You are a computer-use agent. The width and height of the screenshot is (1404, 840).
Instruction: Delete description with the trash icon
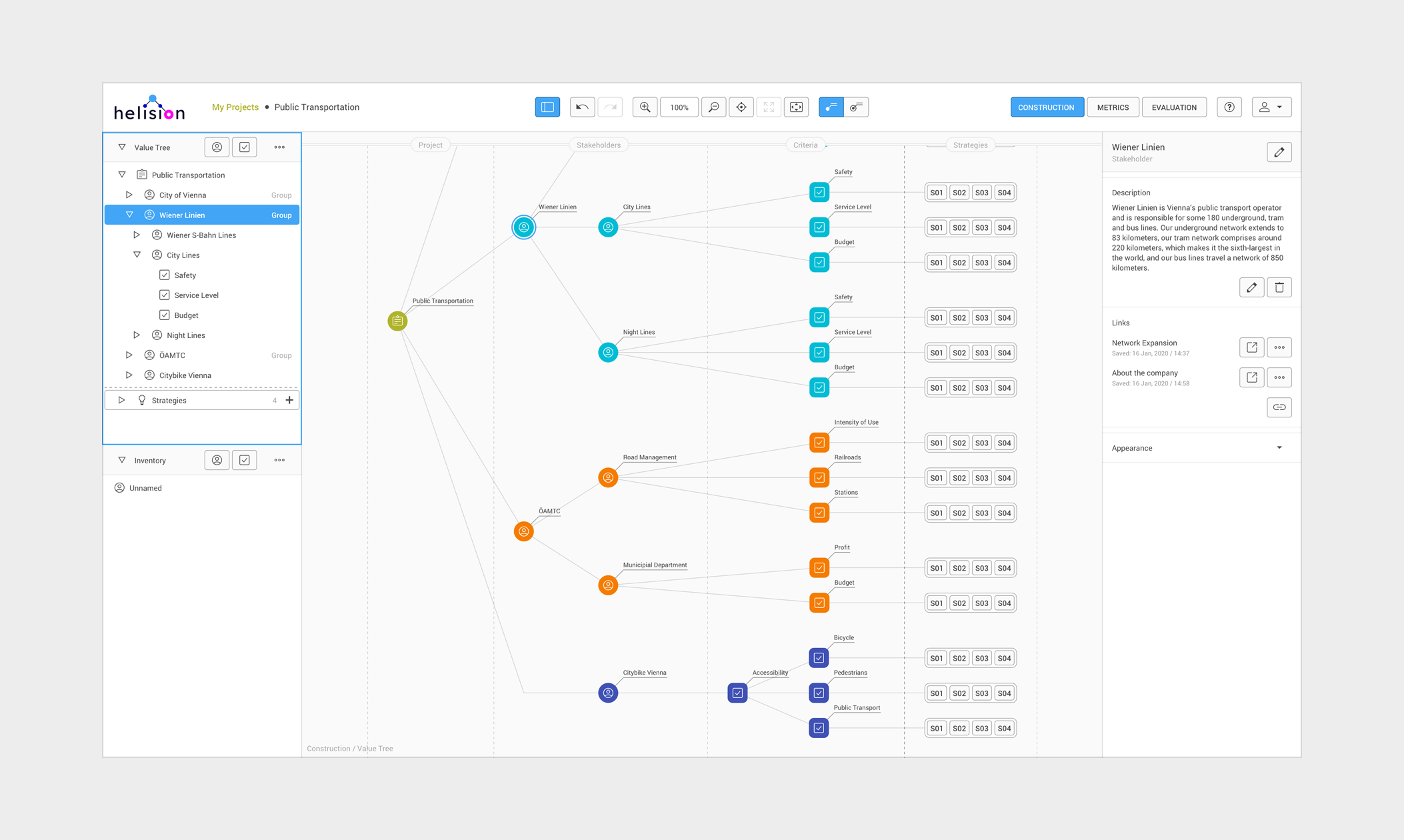1279,287
